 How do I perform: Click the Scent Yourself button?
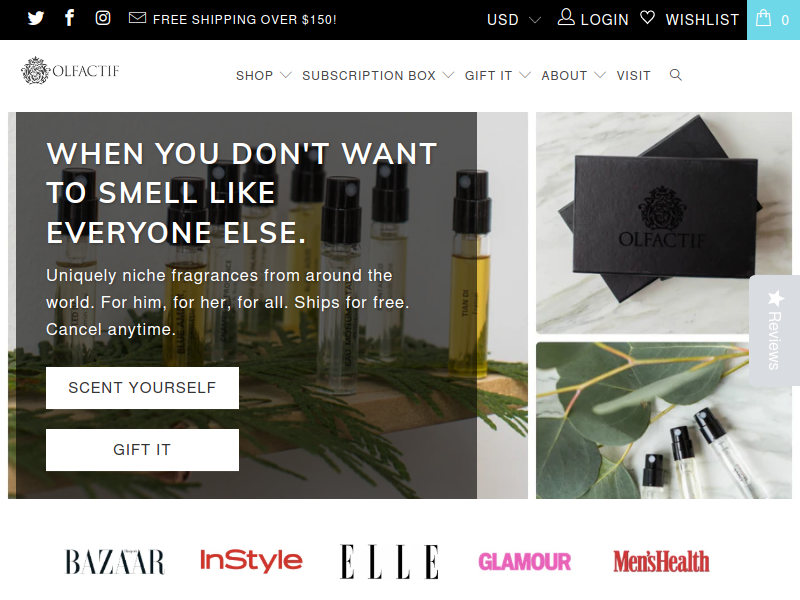pos(142,388)
